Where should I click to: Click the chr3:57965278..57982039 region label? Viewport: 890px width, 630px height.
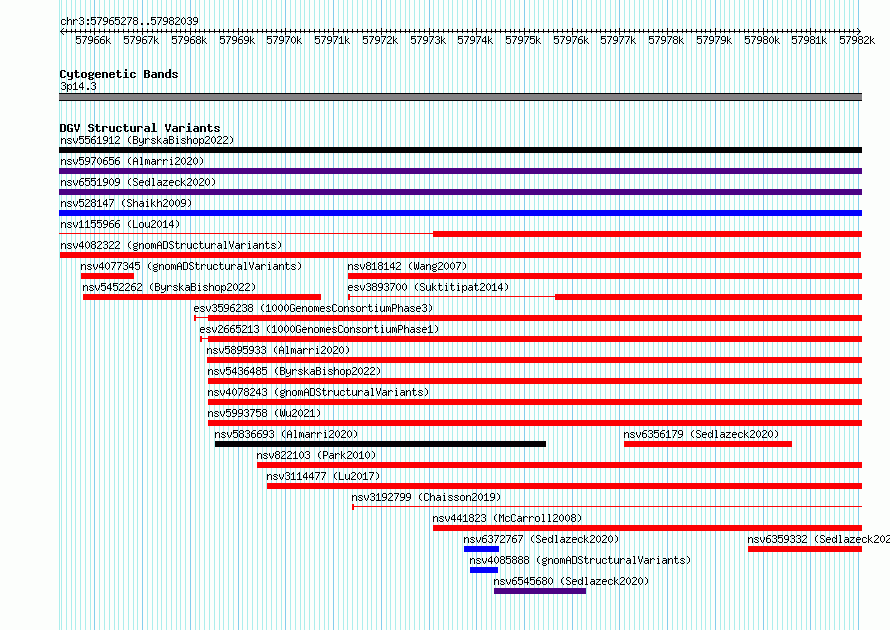[129, 21]
